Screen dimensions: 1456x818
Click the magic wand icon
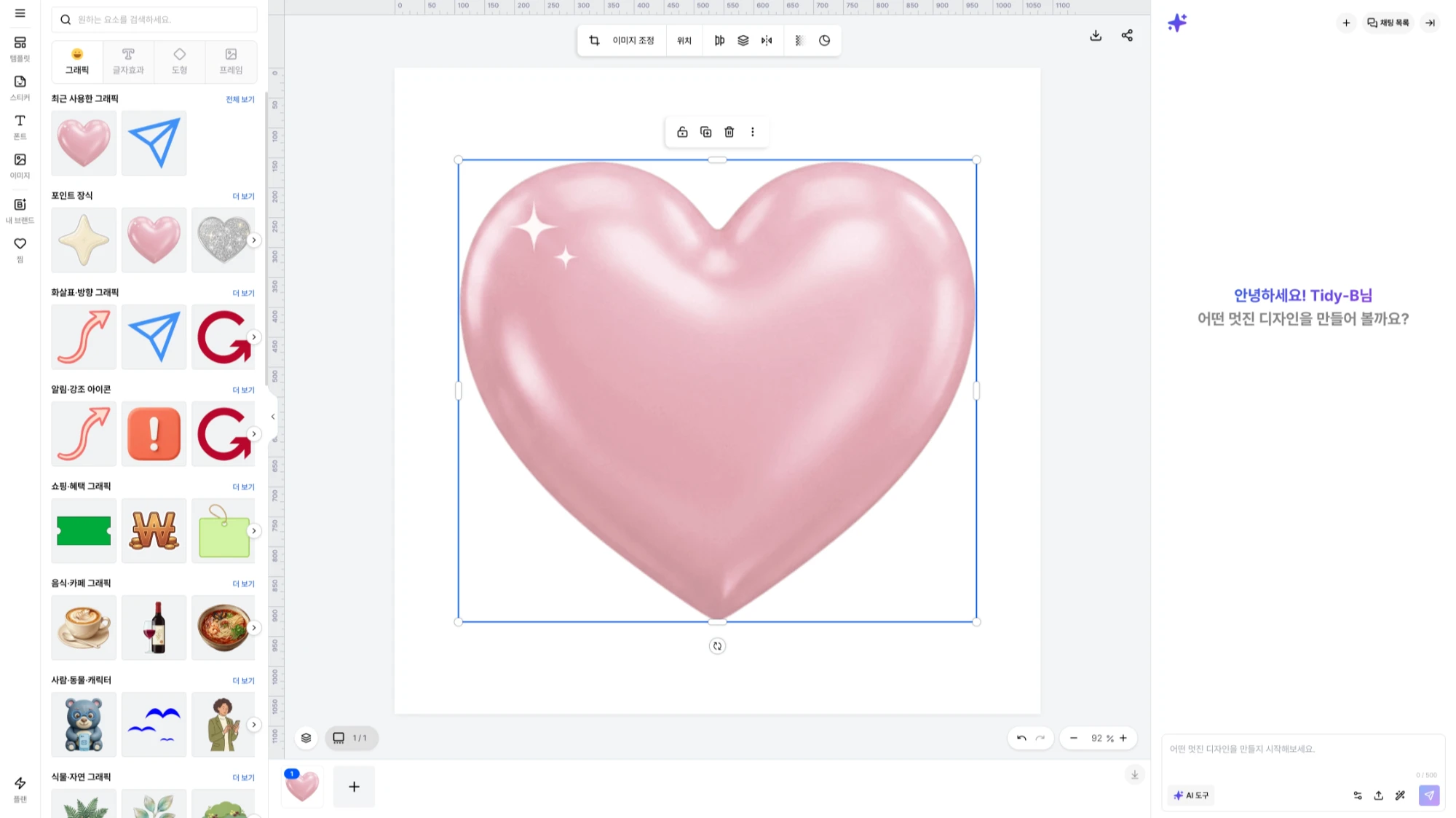[1400, 795]
